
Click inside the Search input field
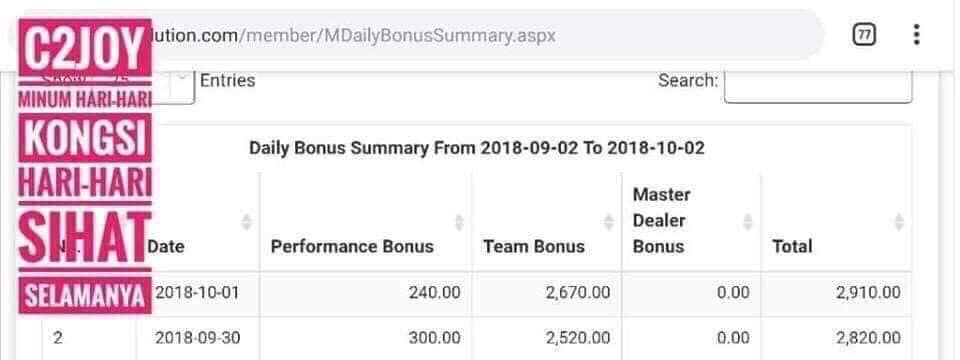[x=818, y=85]
